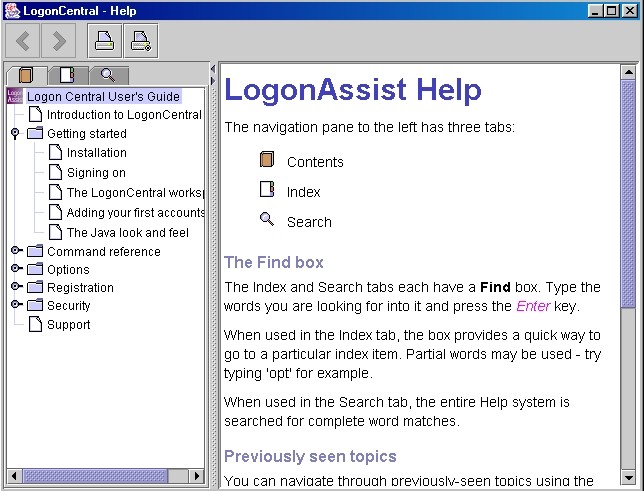Go back with the previous-topic arrow button
This screenshot has height=491, width=644.
point(22,41)
